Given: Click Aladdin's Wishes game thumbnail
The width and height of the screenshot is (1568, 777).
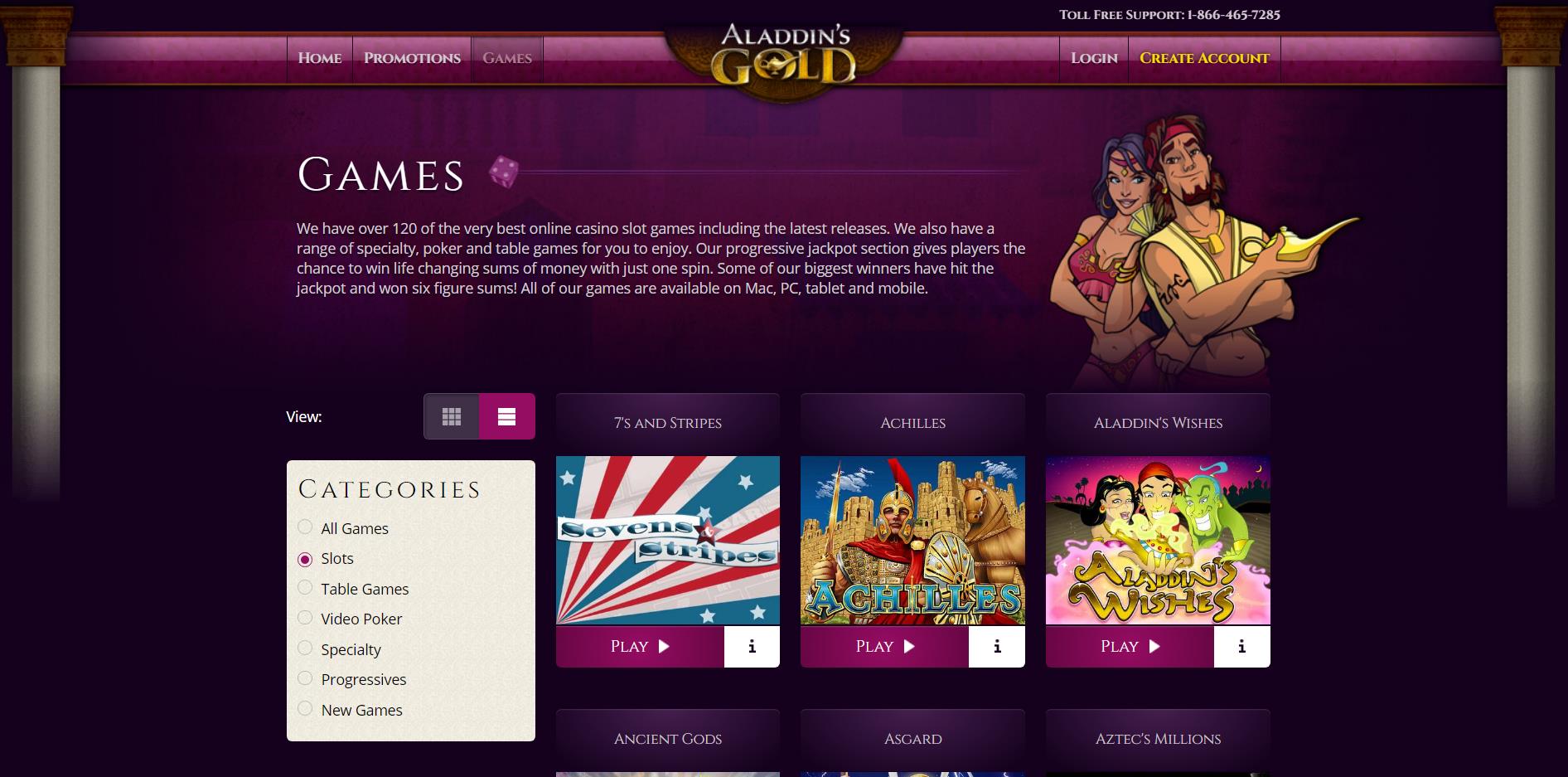Looking at the screenshot, I should (1158, 540).
